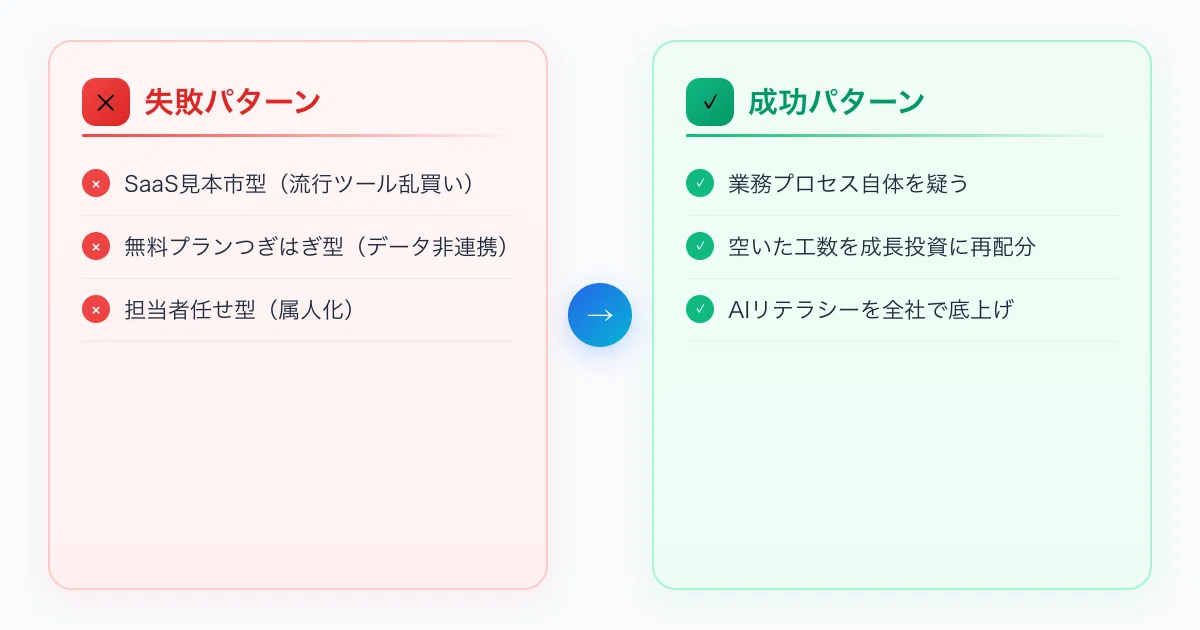Click green check bullet beside 空いた工数を成長投資に再配分
Viewport: 1200px width, 630px height.
(x=700, y=247)
